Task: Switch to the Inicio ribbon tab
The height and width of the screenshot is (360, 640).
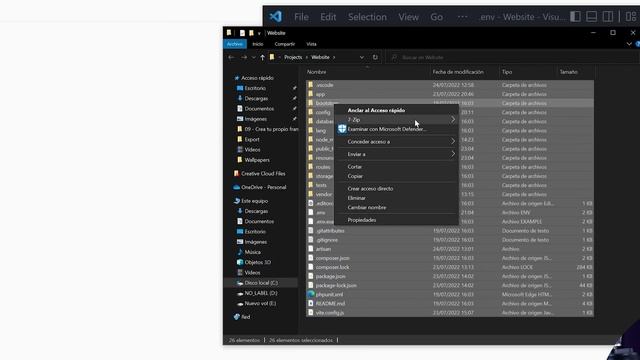Action: click(x=258, y=44)
